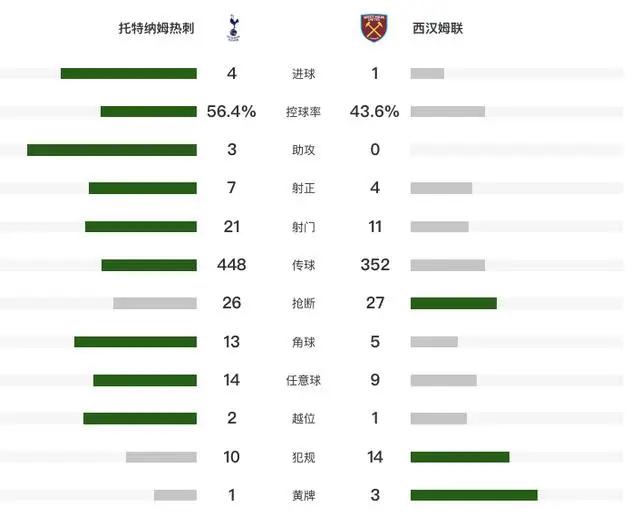This screenshot has height=520, width=640.
Task: Click the 43.6% possession figure
Action: click(374, 111)
